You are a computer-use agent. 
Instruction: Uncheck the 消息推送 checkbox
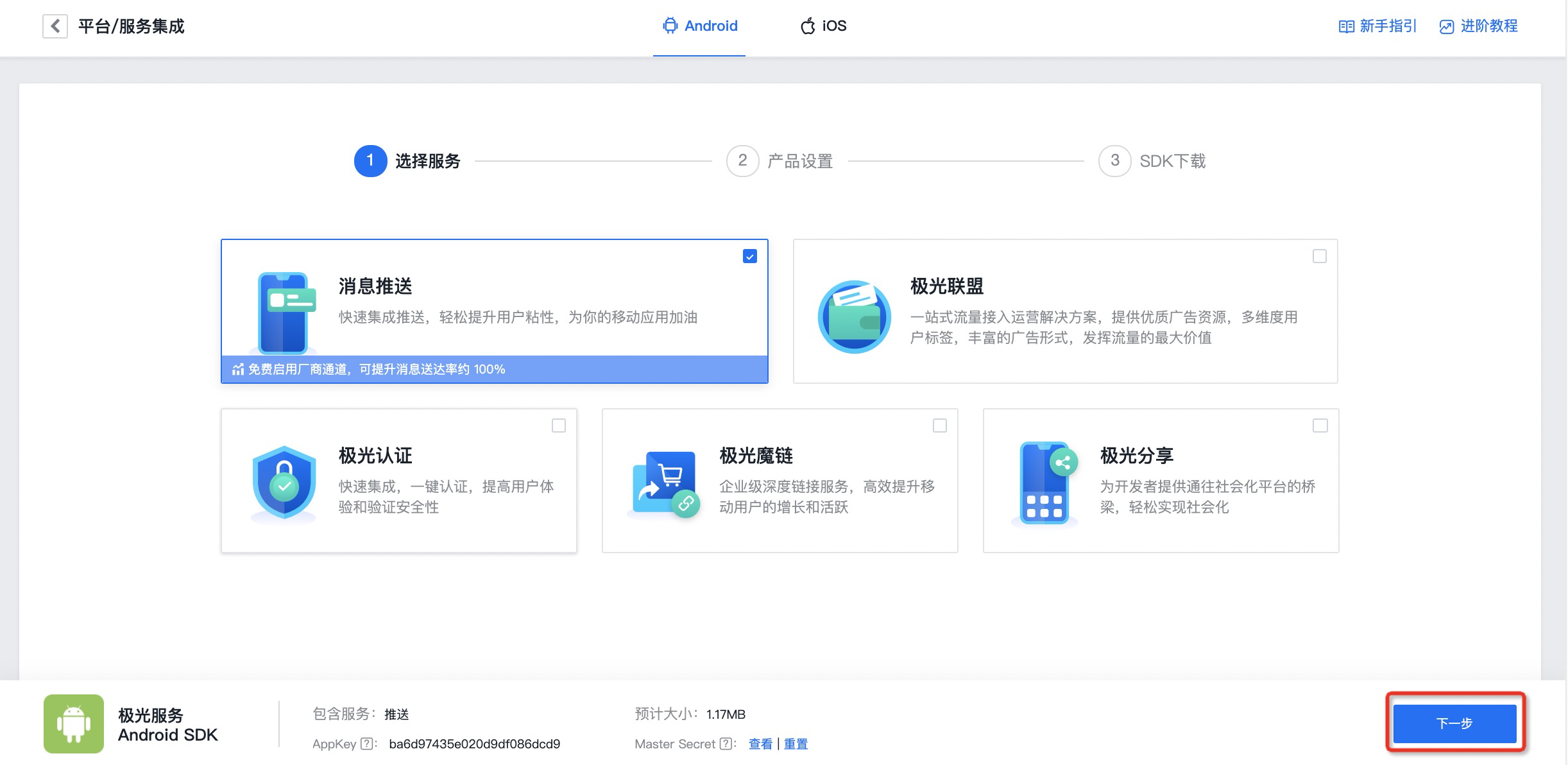[x=749, y=256]
